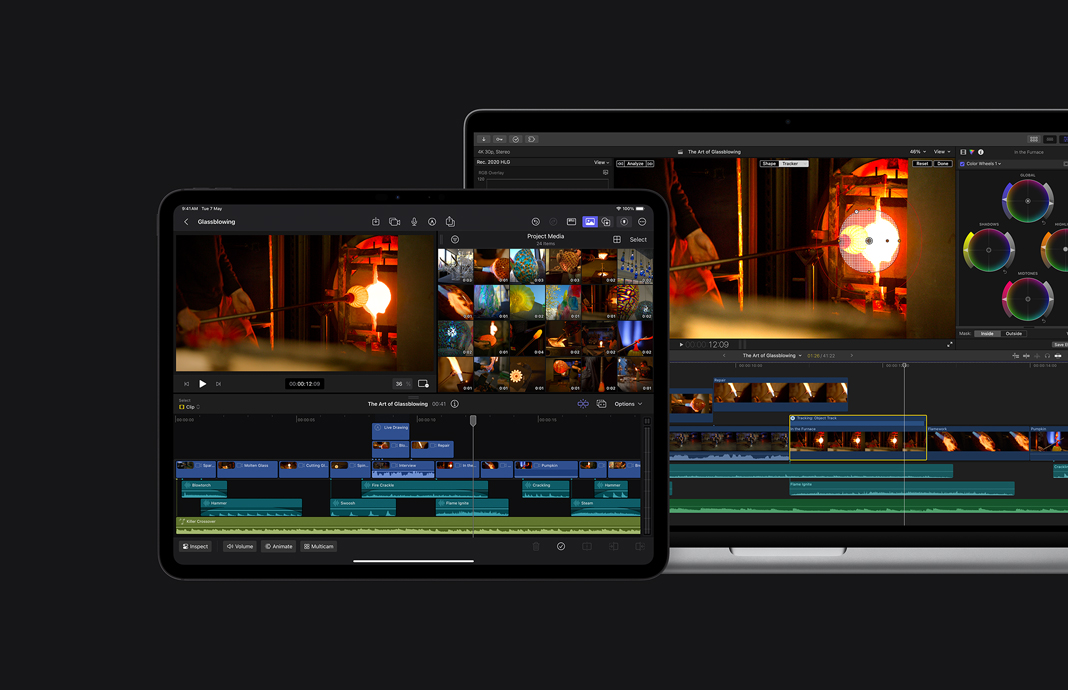Click the undo icon
This screenshot has height=690, width=1068.
coord(535,221)
